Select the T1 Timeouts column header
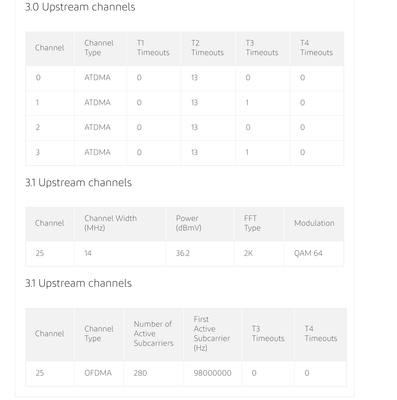The width and height of the screenshot is (397, 400). (153, 48)
